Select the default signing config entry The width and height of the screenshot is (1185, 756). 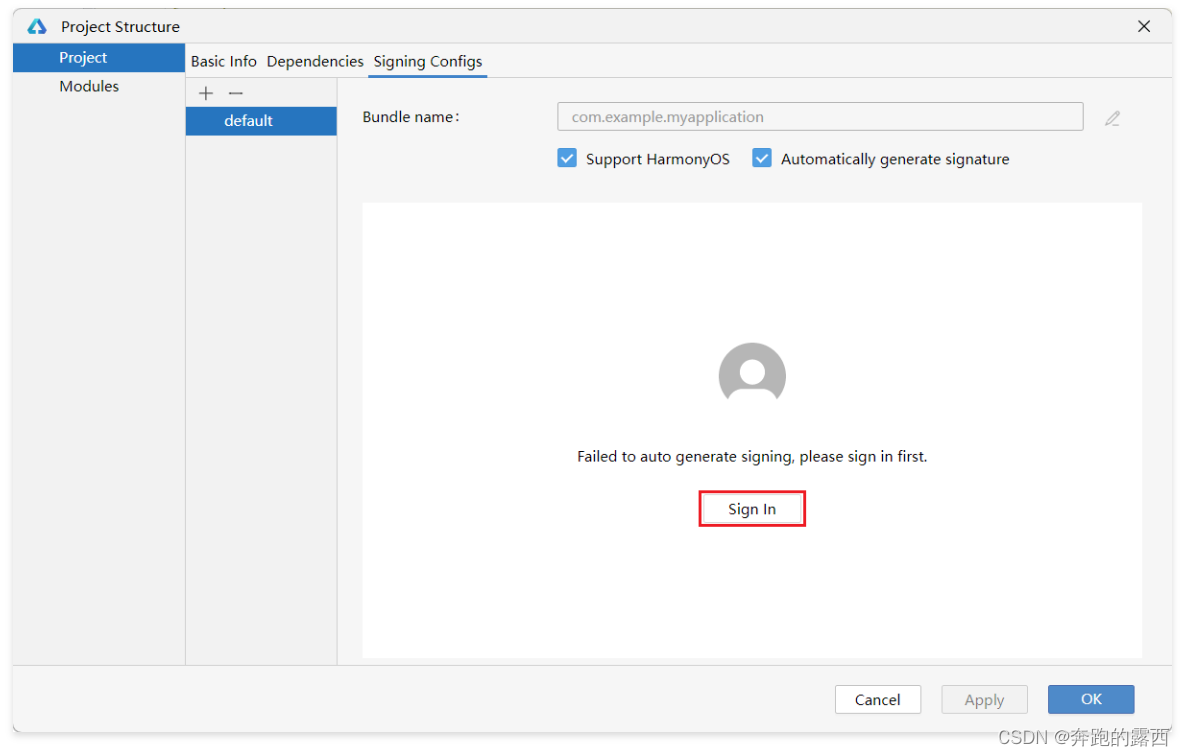pos(261,121)
